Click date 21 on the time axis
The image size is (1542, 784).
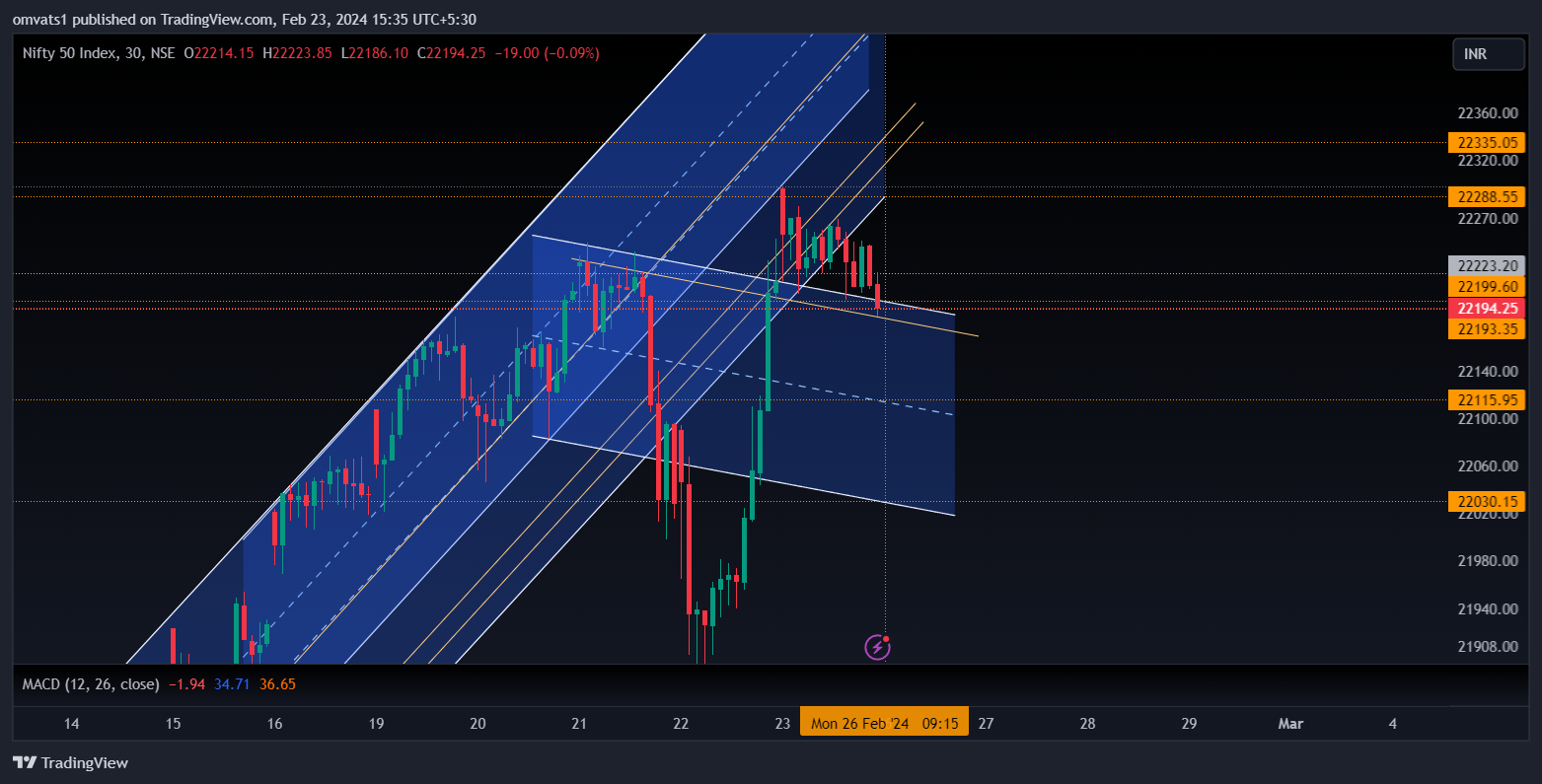click(x=579, y=724)
